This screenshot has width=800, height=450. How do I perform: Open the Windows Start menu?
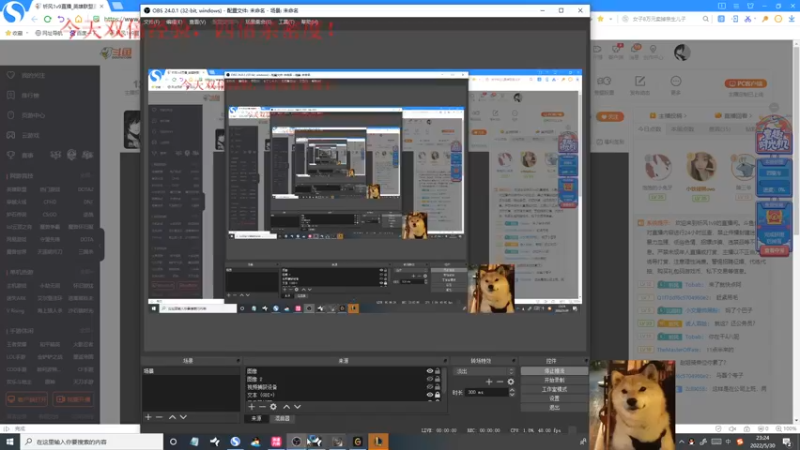[x=10, y=442]
